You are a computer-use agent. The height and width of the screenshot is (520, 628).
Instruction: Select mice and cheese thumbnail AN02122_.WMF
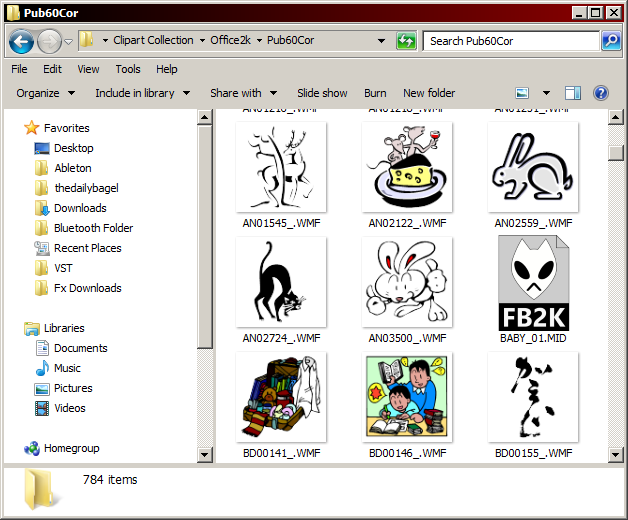[x=407, y=167]
